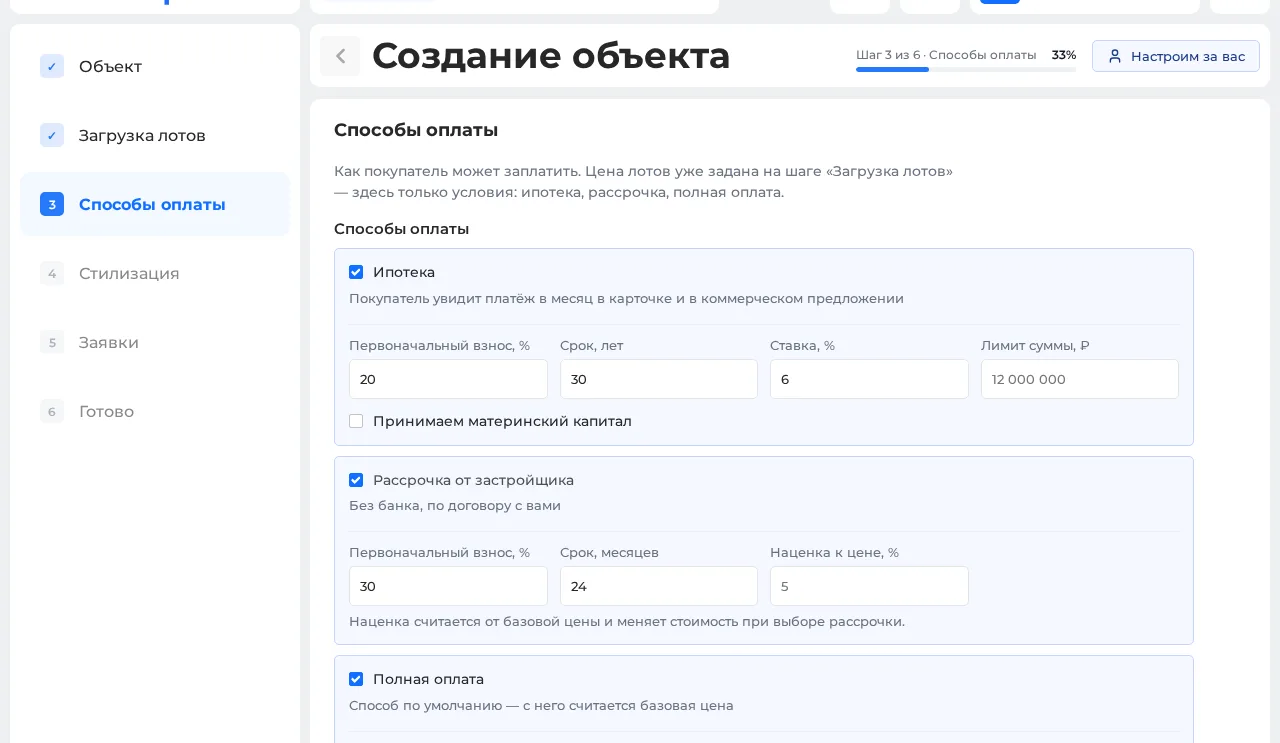1280x743 pixels.
Task: Open the Стилизация step
Action: point(155,273)
